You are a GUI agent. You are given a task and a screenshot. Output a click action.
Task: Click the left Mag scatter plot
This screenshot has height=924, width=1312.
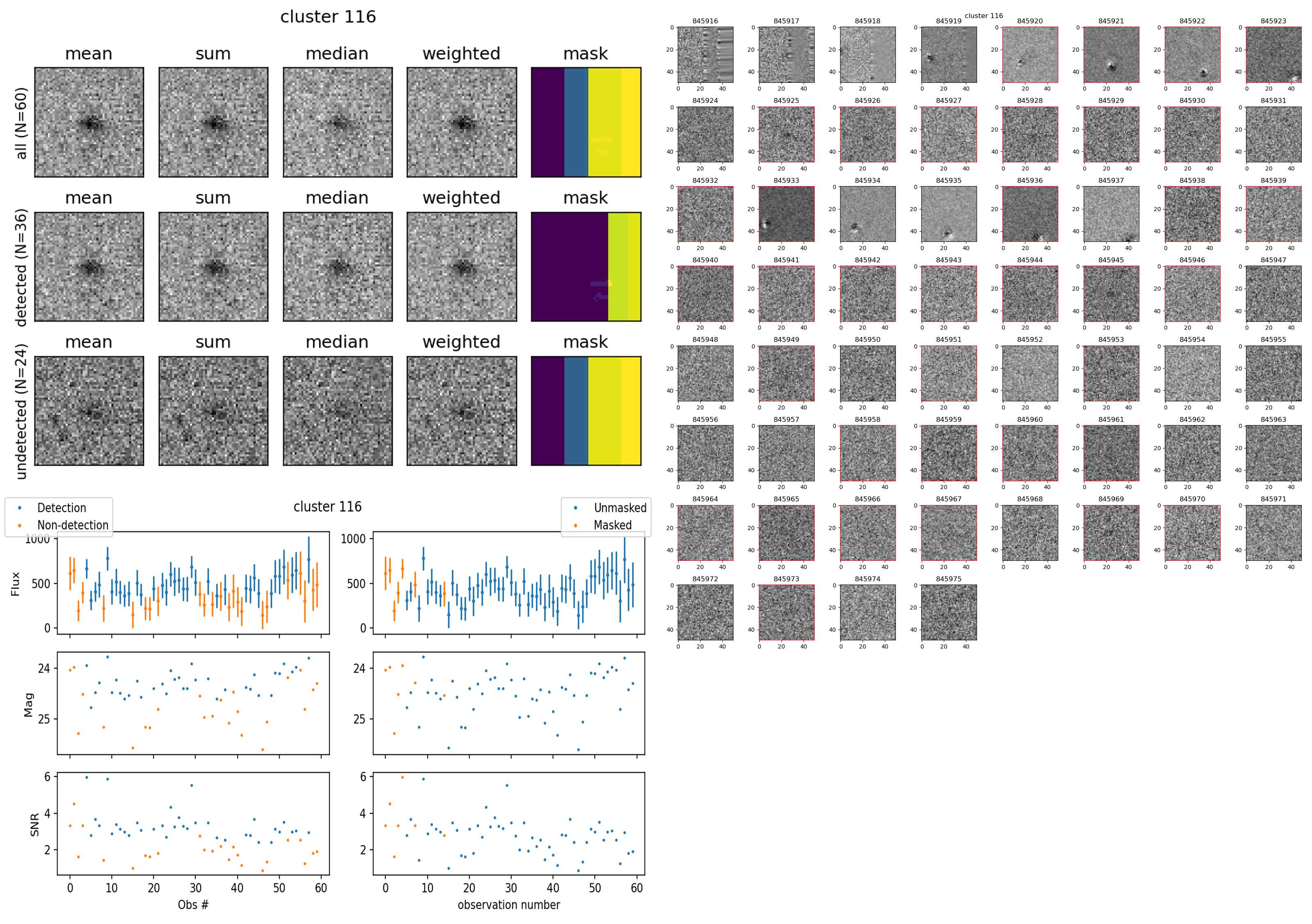tap(193, 703)
